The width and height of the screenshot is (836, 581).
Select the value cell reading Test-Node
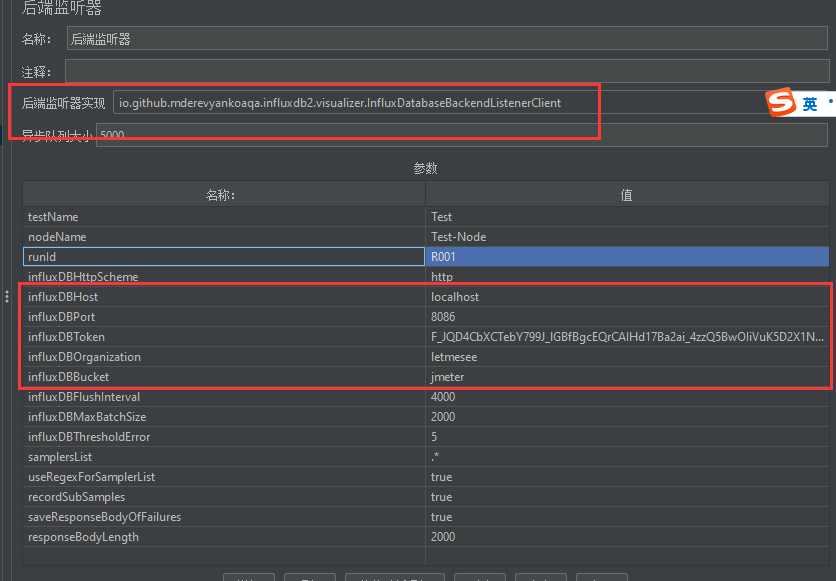pos(628,237)
